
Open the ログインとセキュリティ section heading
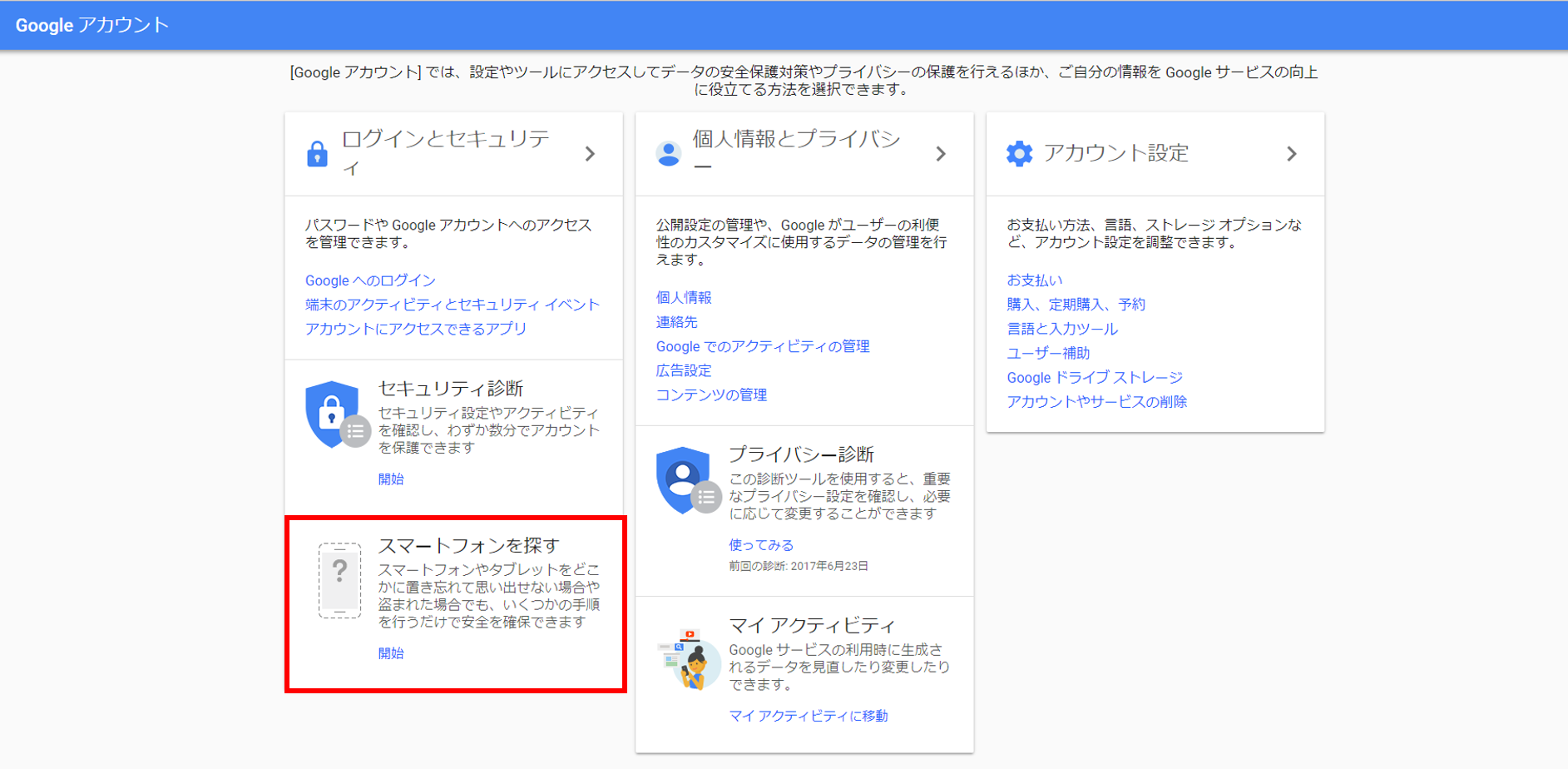point(446,153)
